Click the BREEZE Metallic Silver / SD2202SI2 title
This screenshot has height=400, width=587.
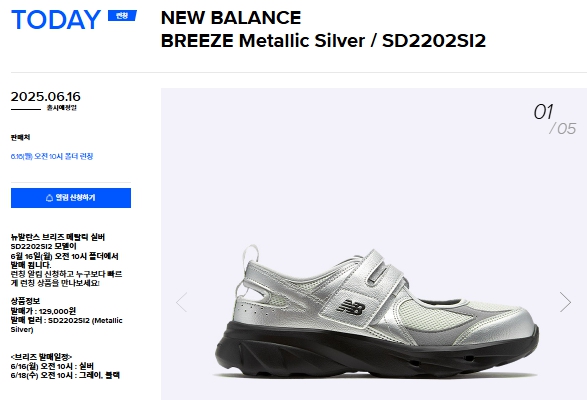323,40
